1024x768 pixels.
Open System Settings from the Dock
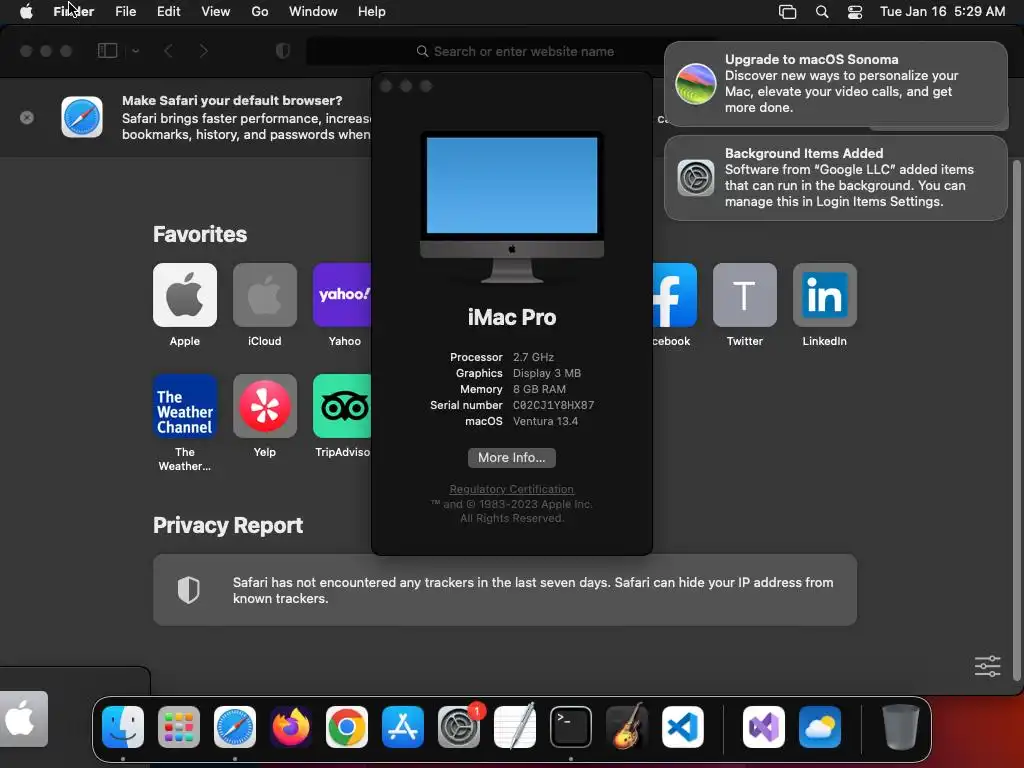pos(458,727)
